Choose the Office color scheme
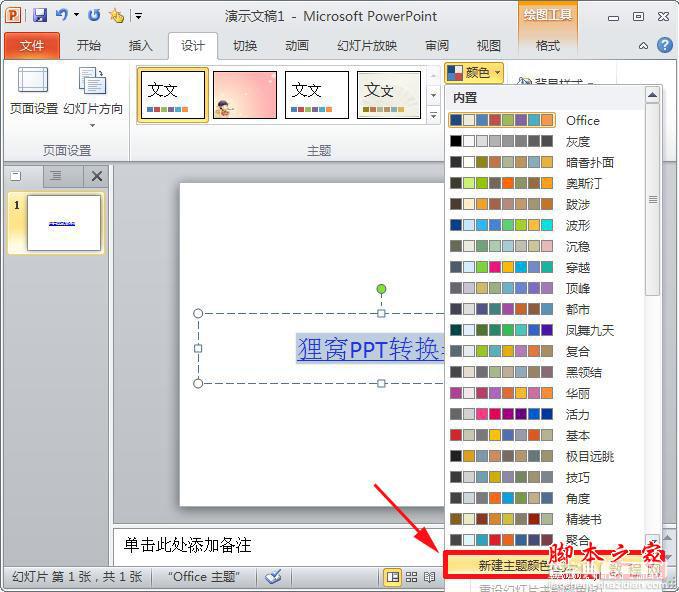Image resolution: width=679 pixels, height=592 pixels. tap(546, 120)
